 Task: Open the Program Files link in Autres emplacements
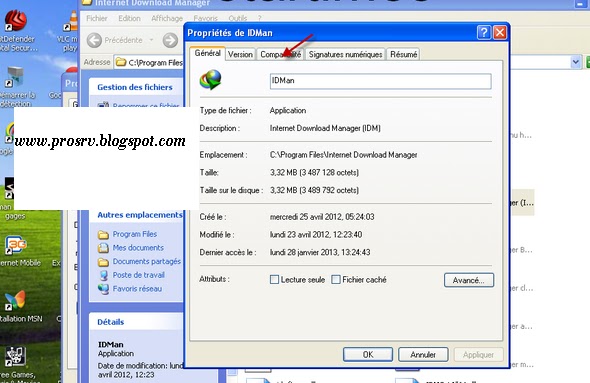(135, 234)
